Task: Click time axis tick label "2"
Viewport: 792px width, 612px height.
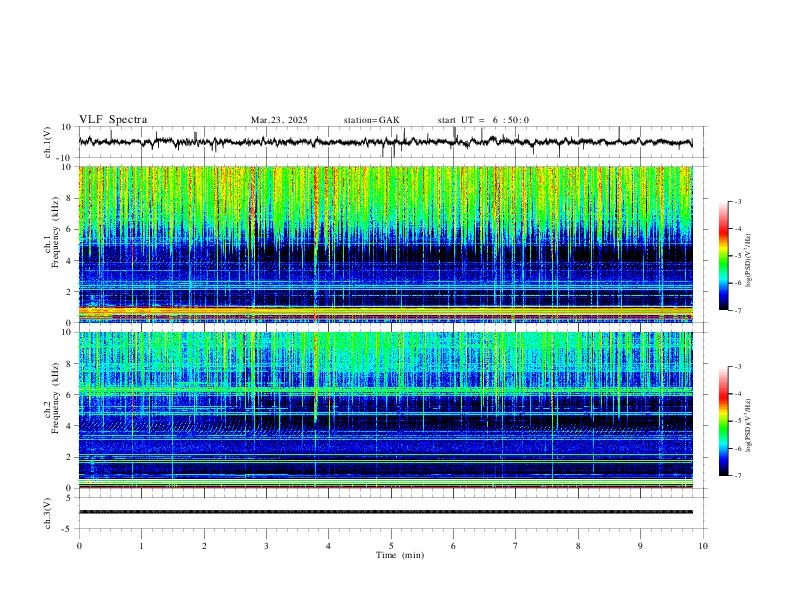Action: coord(204,546)
